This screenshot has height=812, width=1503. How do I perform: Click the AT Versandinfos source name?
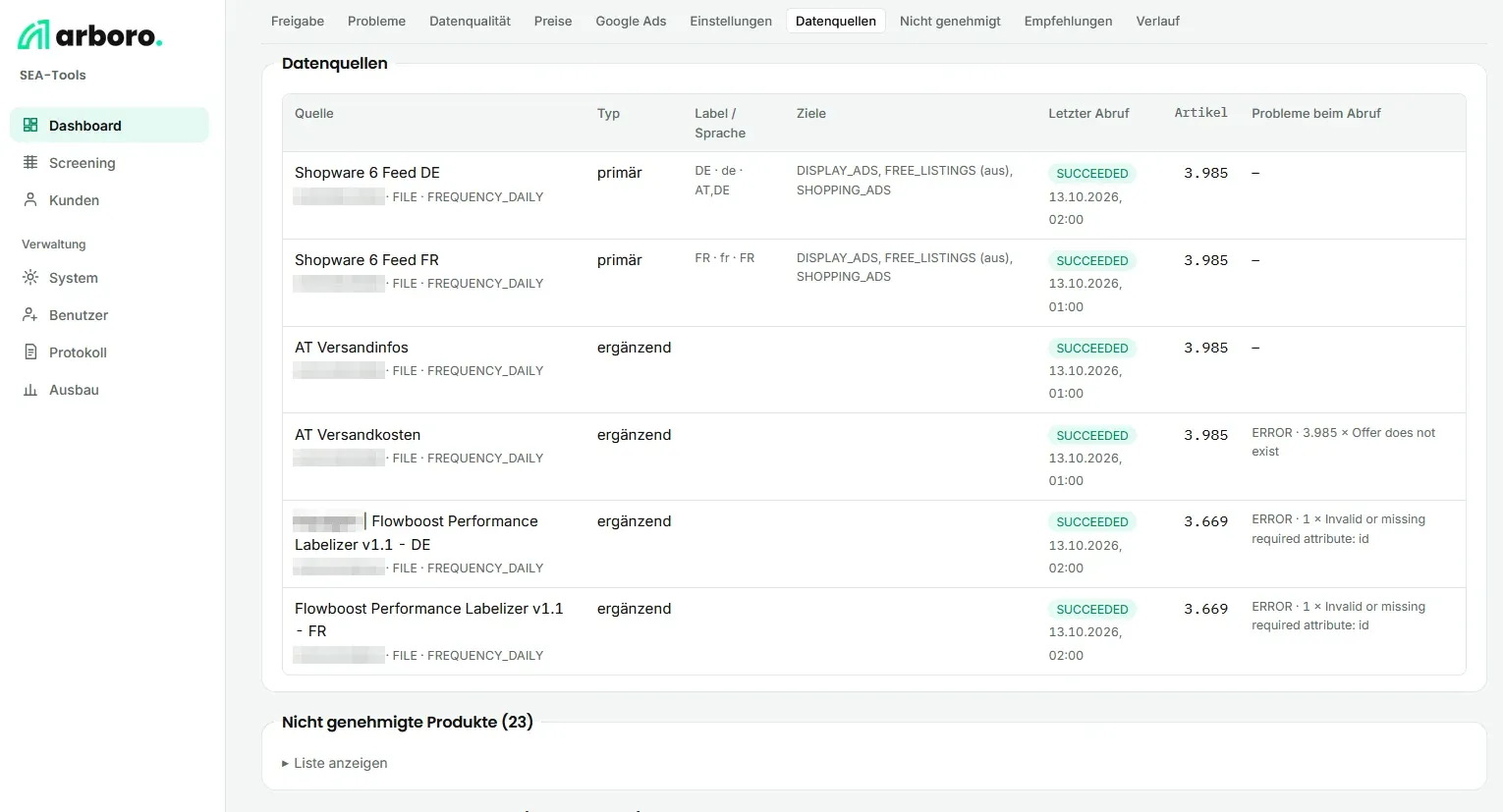352,348
